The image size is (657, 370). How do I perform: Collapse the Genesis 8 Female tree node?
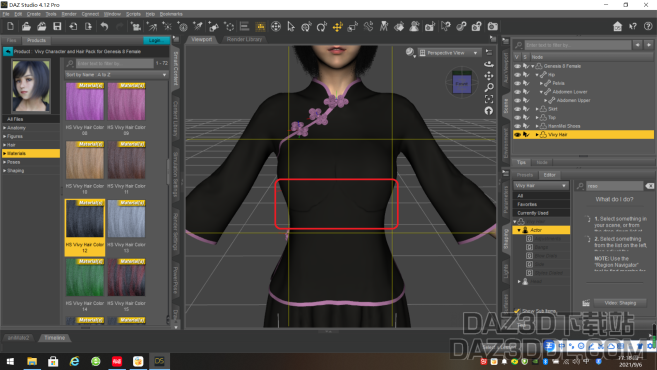pos(533,66)
